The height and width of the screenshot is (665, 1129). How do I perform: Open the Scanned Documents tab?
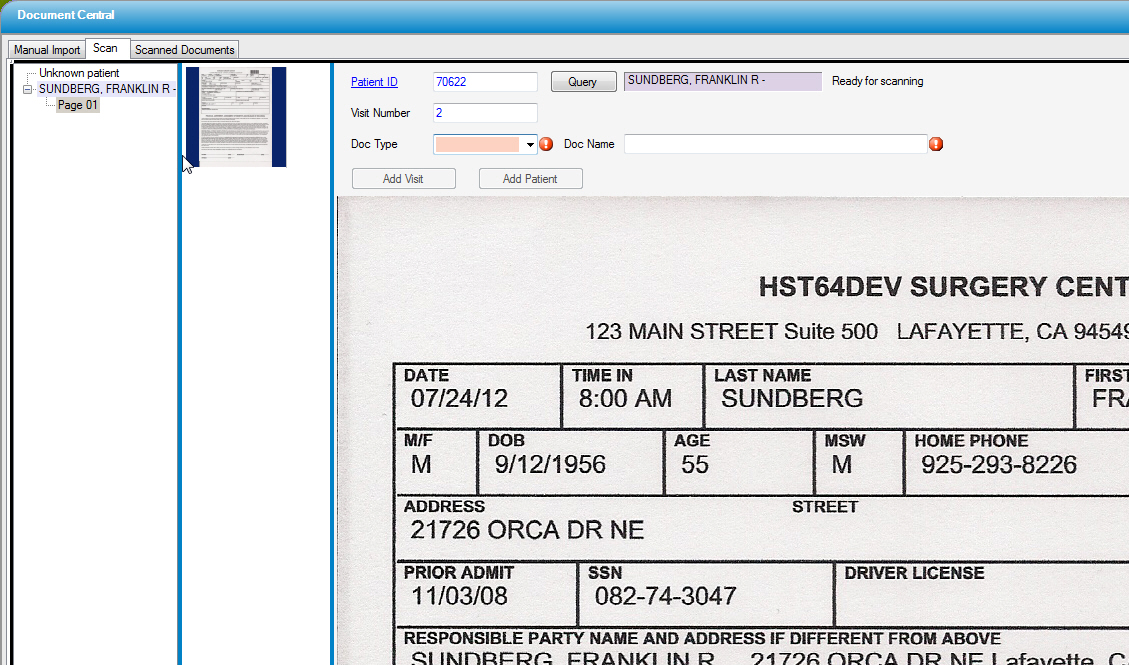tap(184, 49)
